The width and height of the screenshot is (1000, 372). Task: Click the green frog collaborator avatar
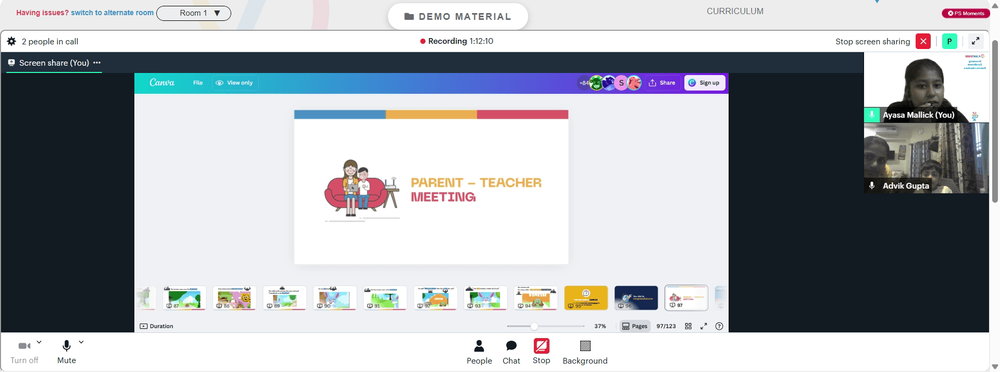point(596,83)
